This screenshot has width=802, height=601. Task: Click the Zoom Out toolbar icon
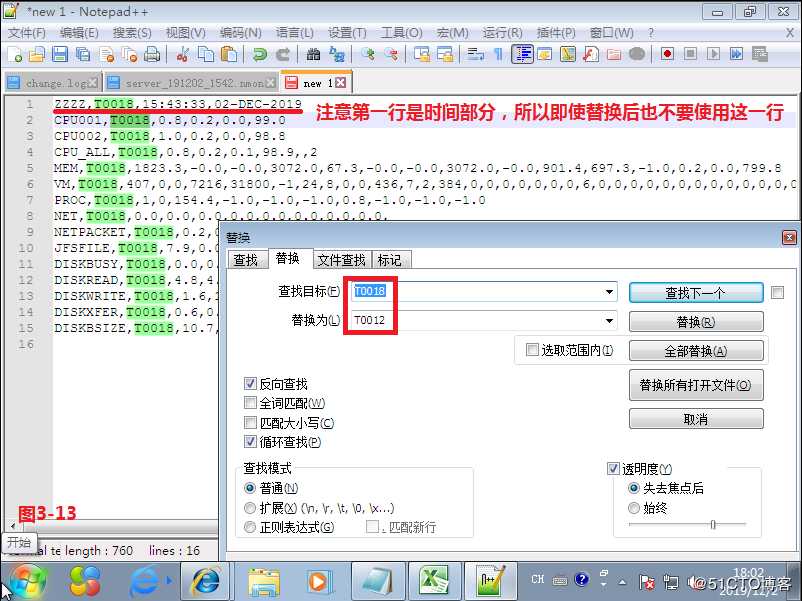391,54
